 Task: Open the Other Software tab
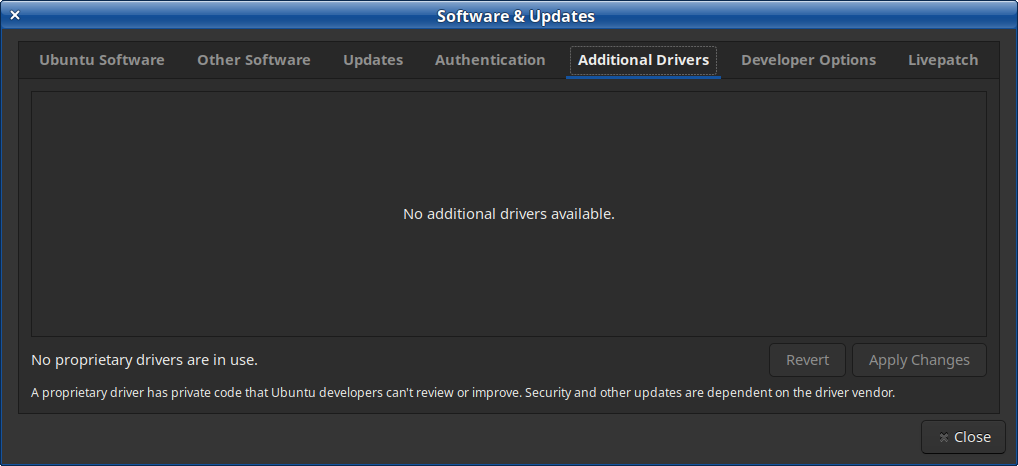[x=254, y=60]
